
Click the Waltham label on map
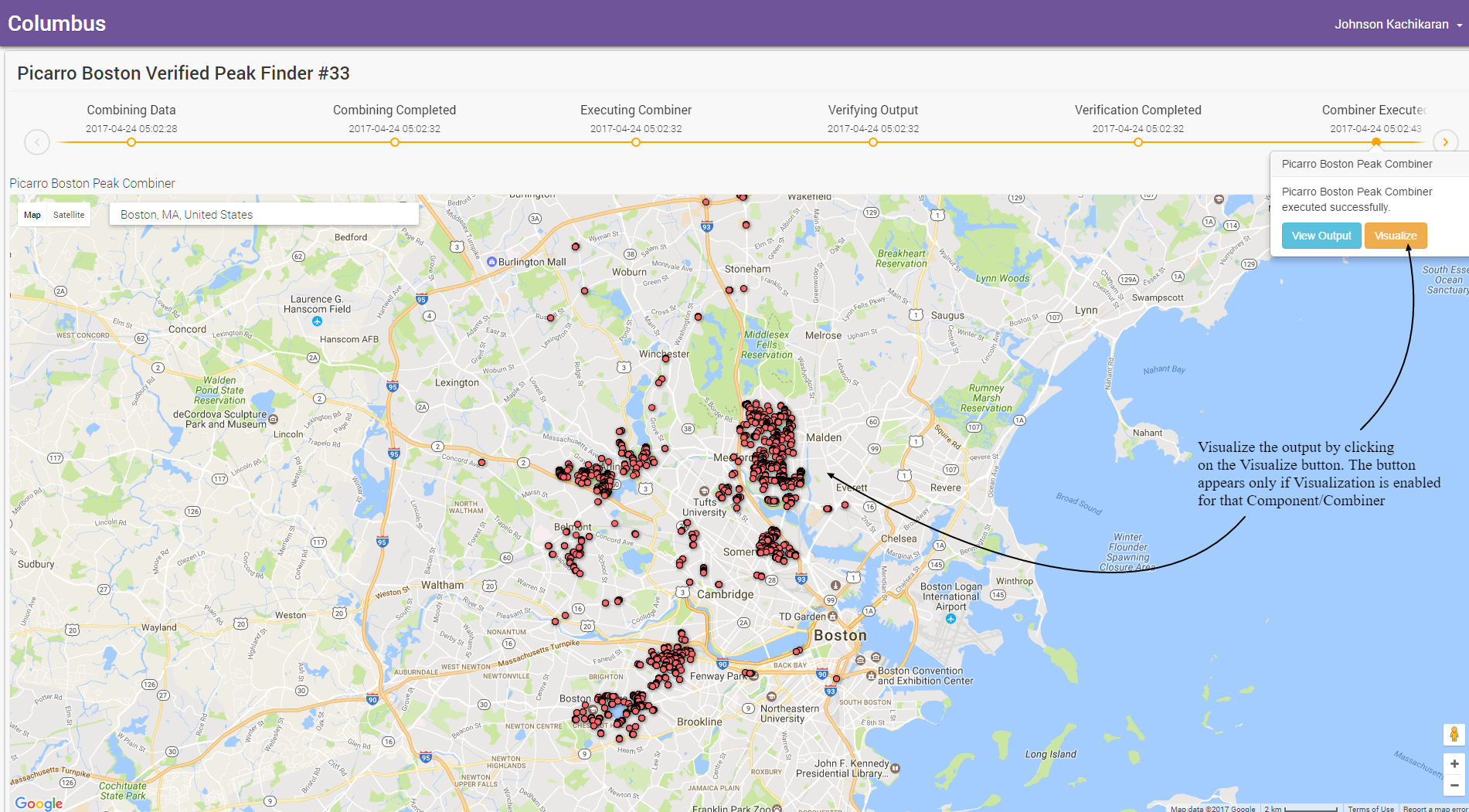pos(442,585)
